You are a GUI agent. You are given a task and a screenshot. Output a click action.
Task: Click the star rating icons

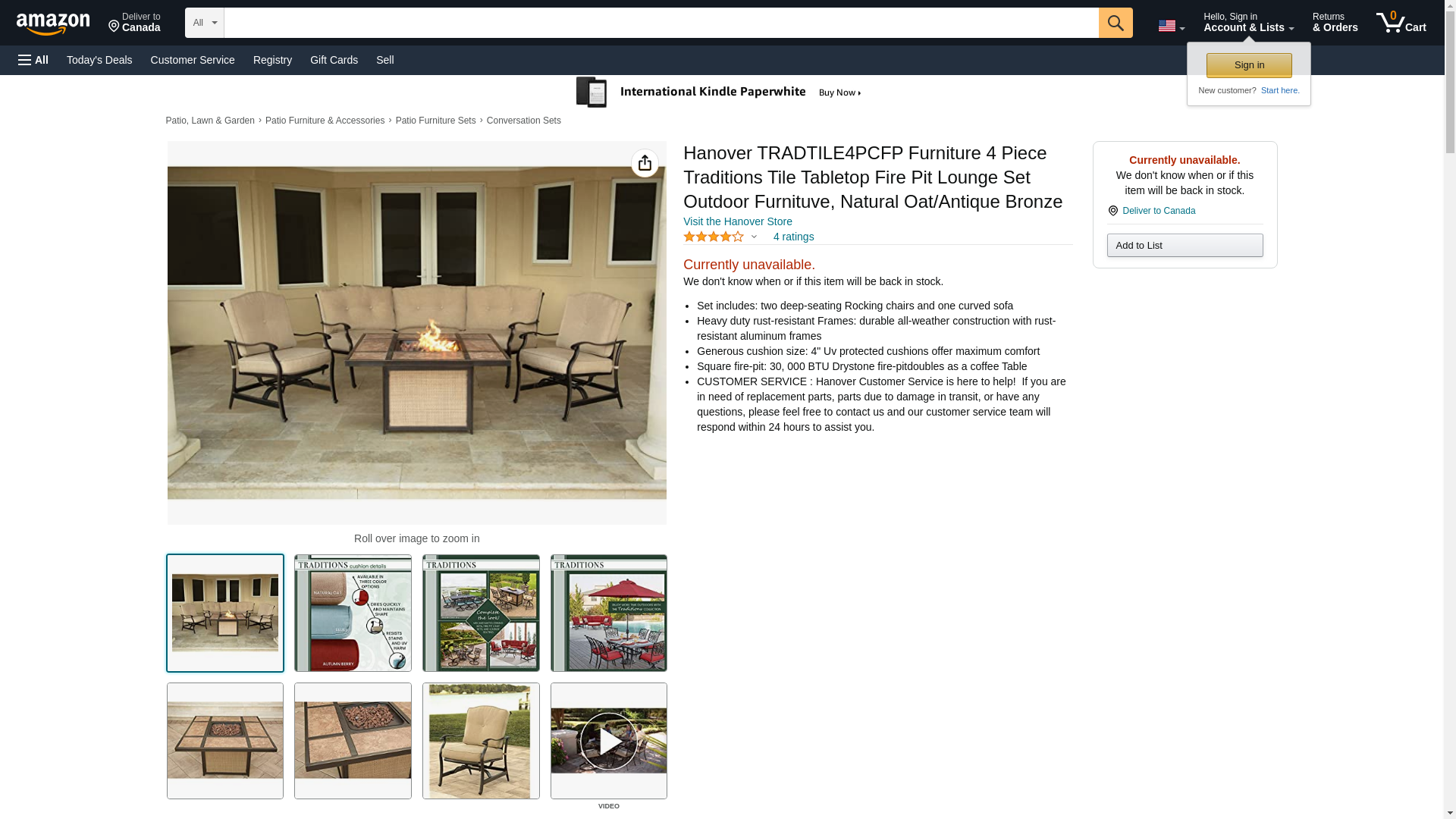coord(713,237)
